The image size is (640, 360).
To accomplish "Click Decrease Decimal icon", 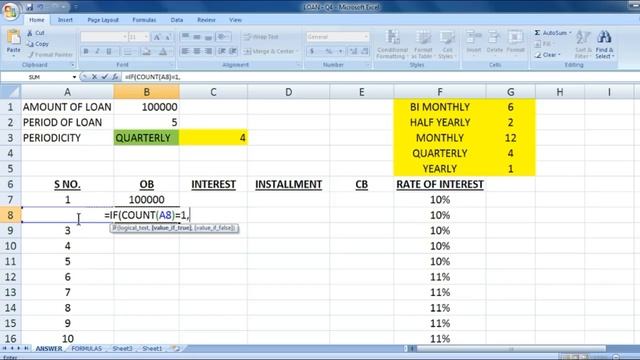I will click(364, 51).
